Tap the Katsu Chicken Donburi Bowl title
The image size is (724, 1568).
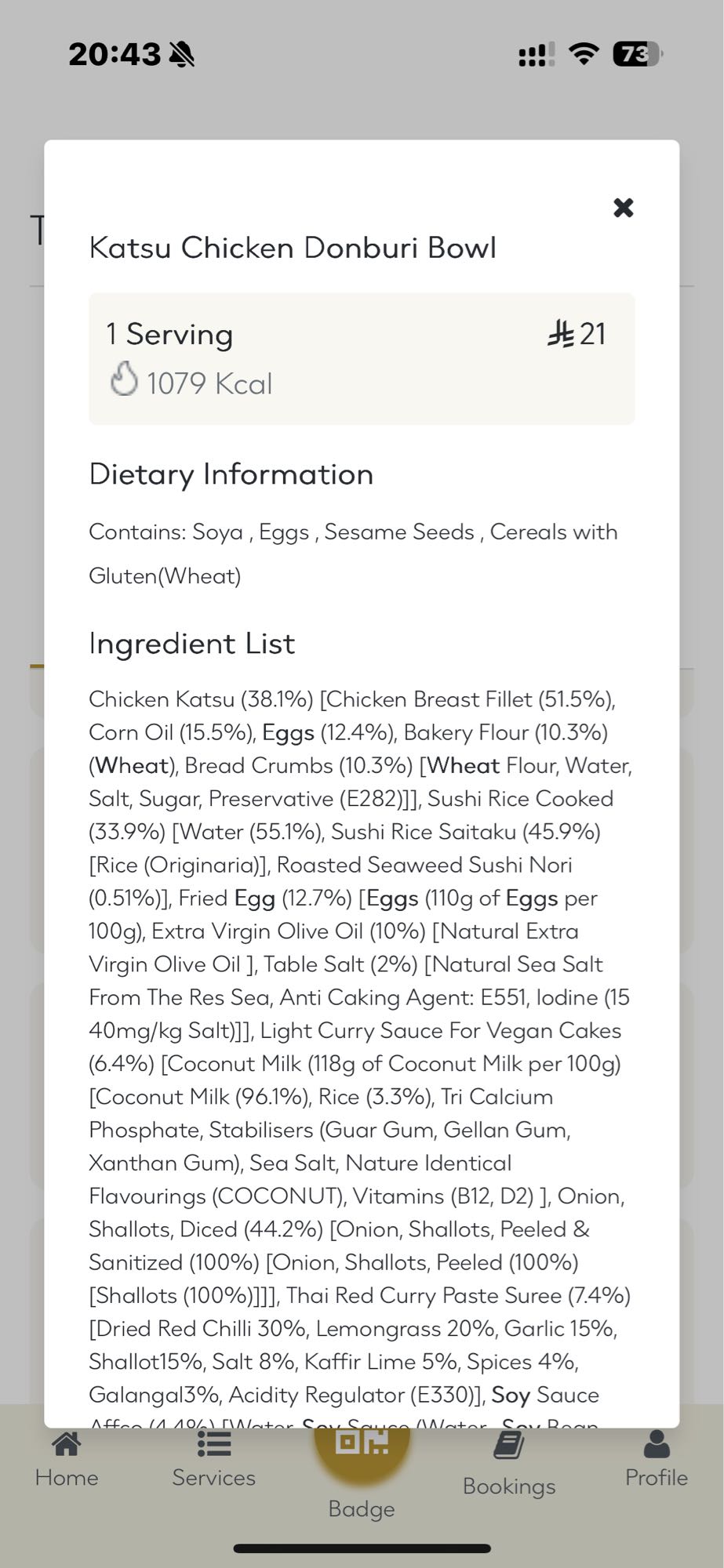click(293, 248)
